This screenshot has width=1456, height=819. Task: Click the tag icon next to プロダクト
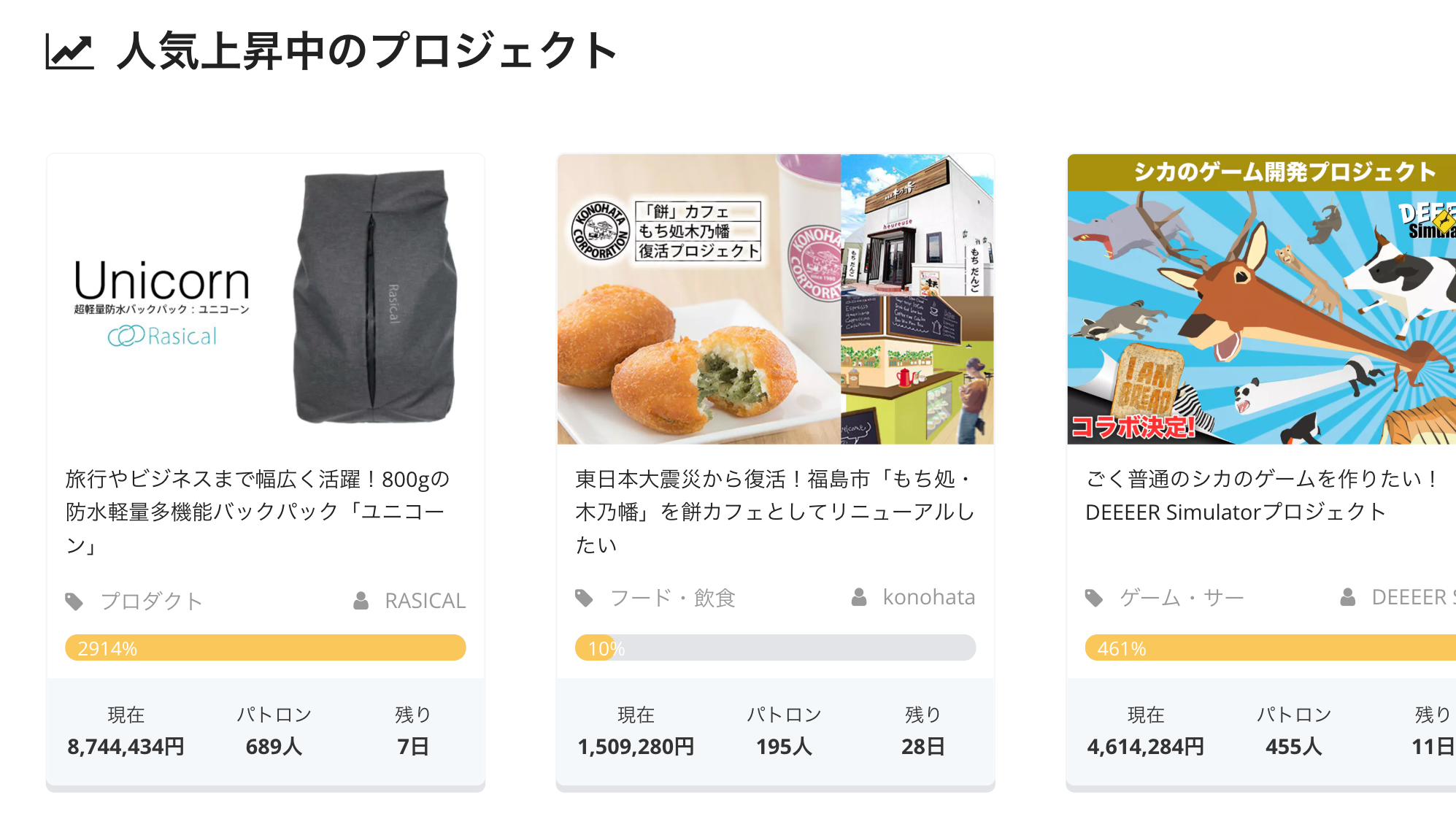(74, 601)
